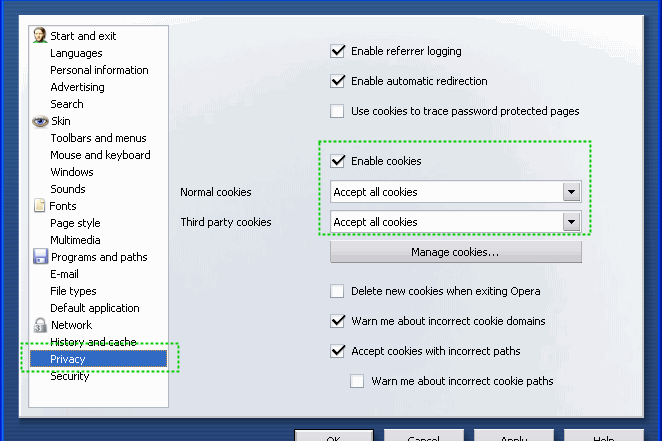662x441 pixels.
Task: Open the Security preferences section
Action: pos(70,376)
